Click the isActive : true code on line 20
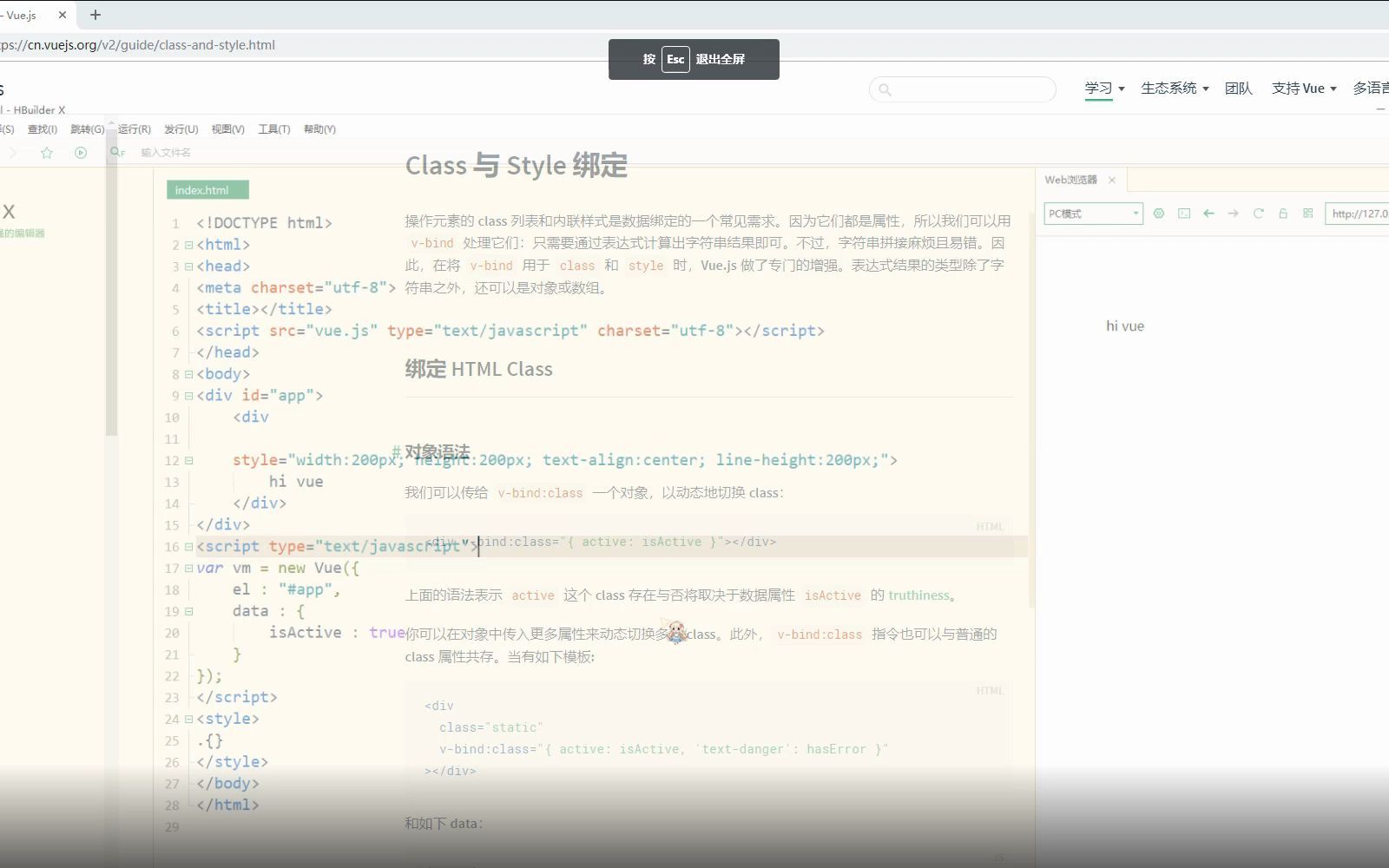The image size is (1389, 868). coord(337,633)
